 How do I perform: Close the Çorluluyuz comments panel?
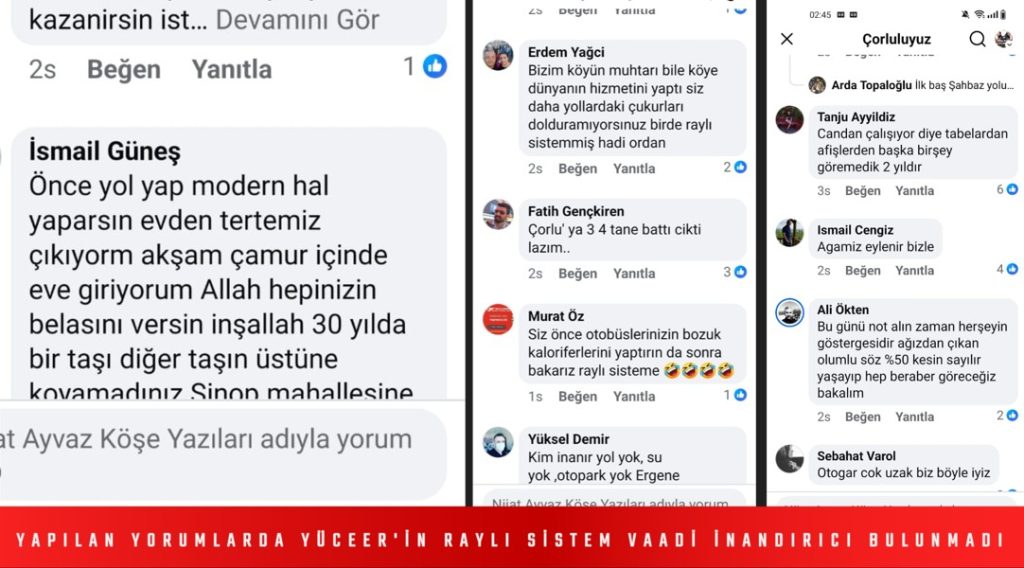pos(787,39)
